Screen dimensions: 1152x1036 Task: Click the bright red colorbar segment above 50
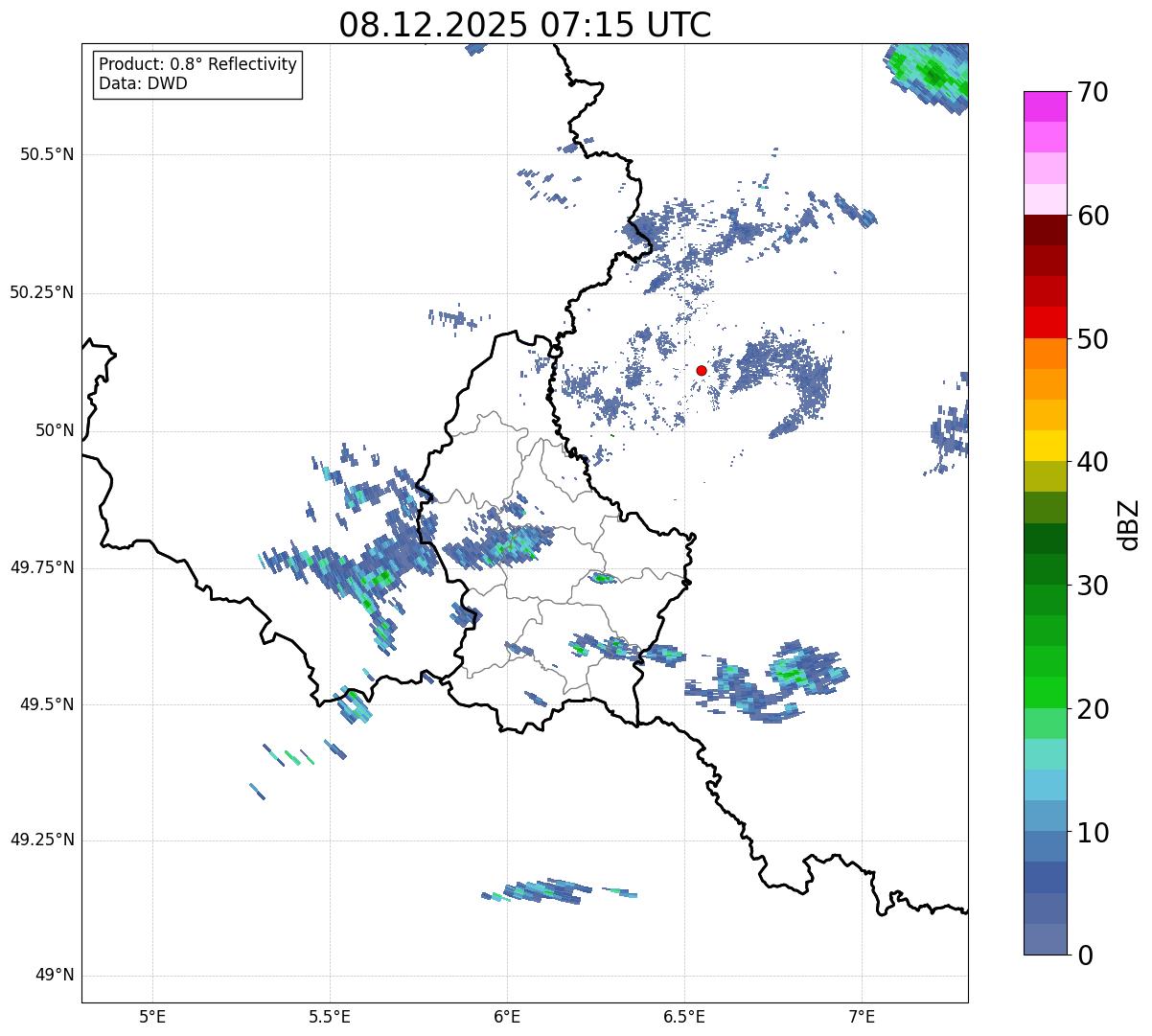tap(1045, 322)
